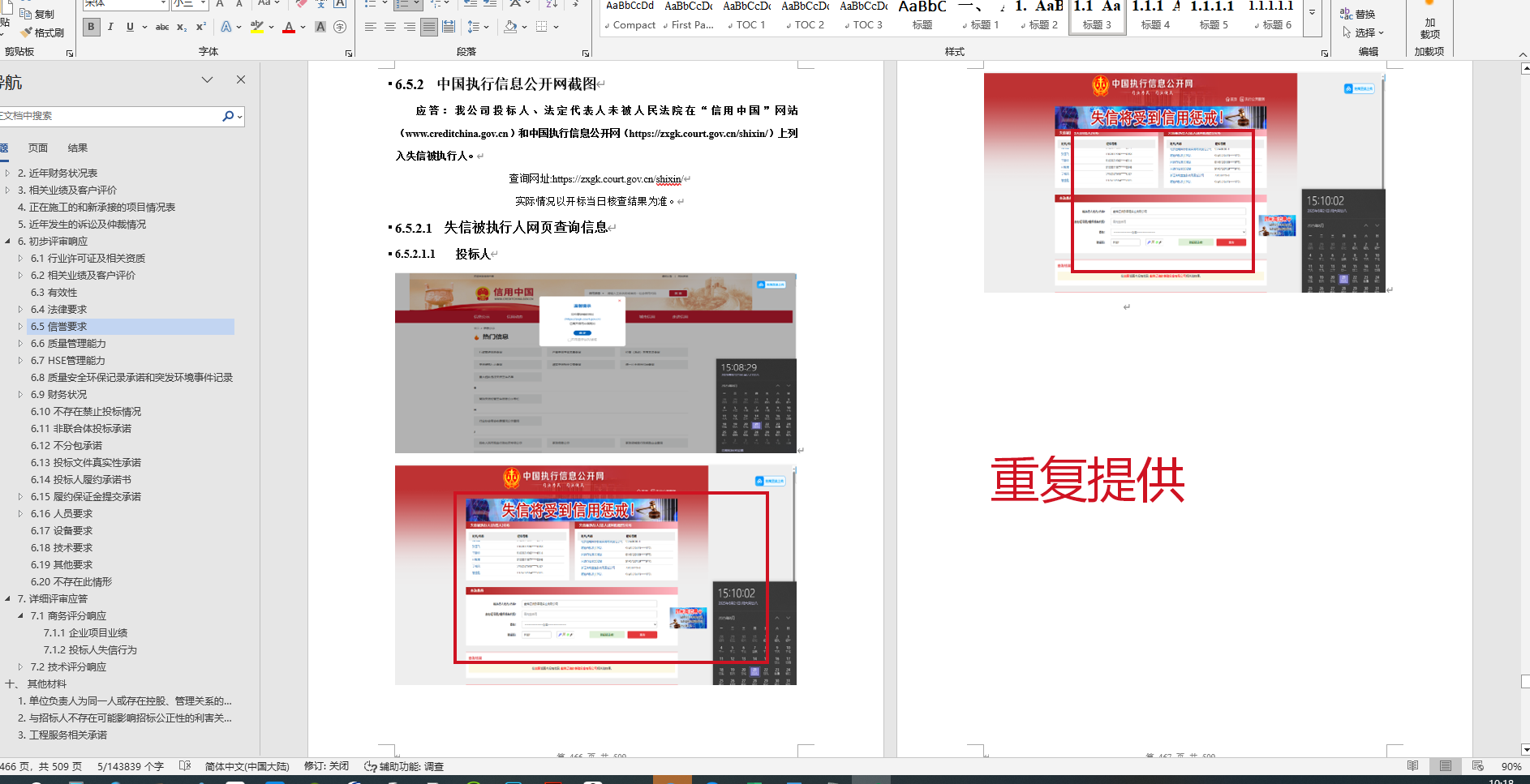This screenshot has width=1530, height=784.
Task: Apply the TOC 2 style
Action: tap(806, 16)
